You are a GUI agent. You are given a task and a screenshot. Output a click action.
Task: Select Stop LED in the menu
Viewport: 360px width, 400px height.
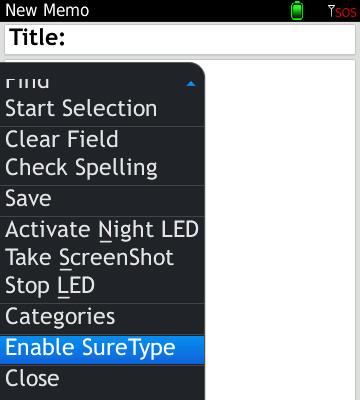click(102, 286)
